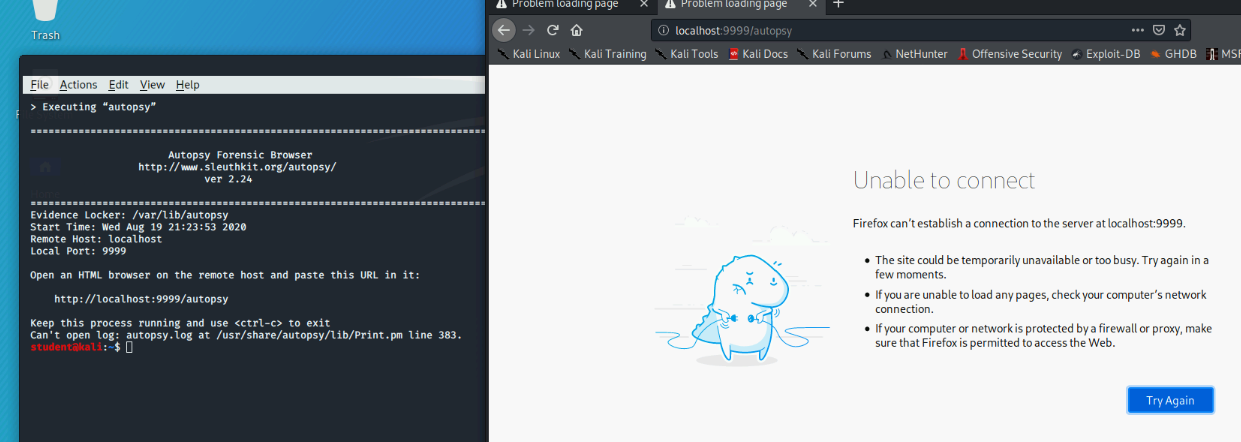This screenshot has width=1241, height=442.
Task: Open the Trash on the desktop
Action: [x=45, y=18]
